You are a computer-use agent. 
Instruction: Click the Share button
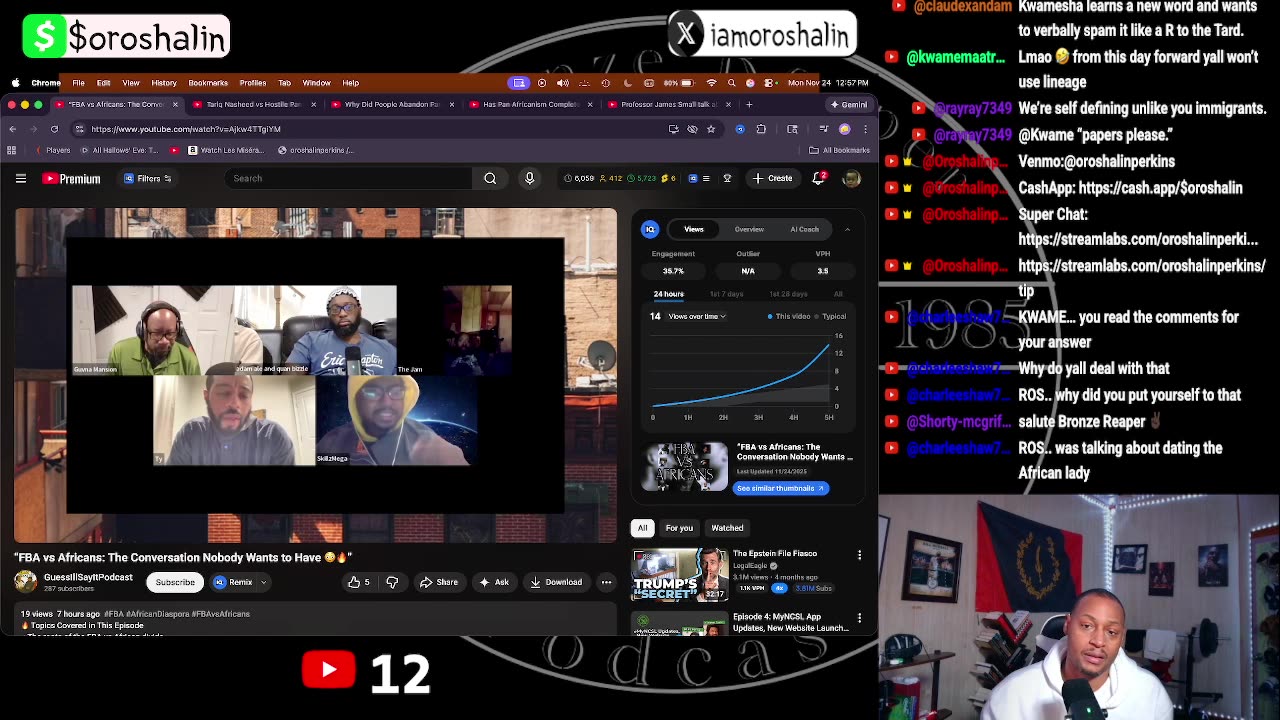[x=439, y=582]
